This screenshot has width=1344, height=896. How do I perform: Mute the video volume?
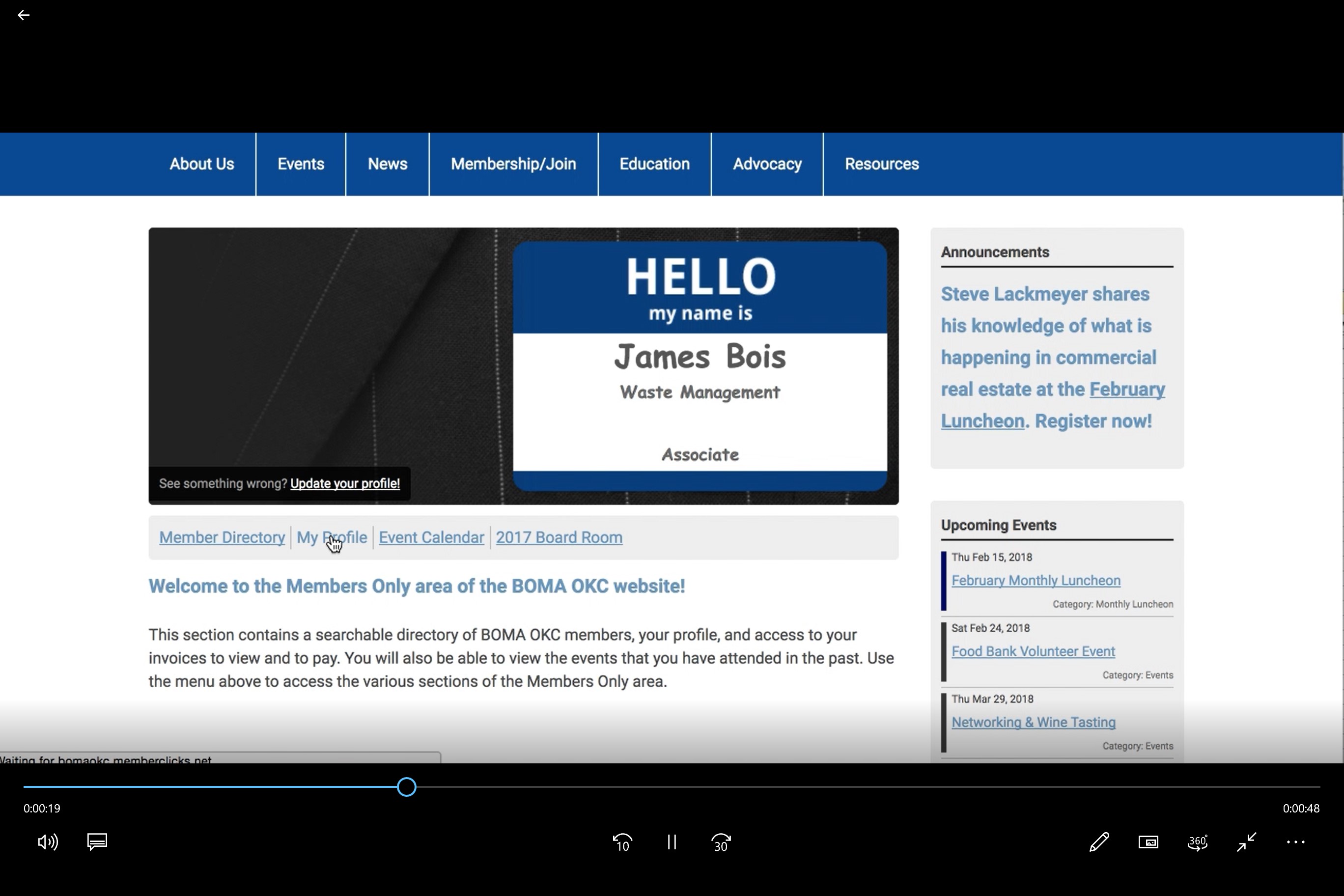click(48, 841)
